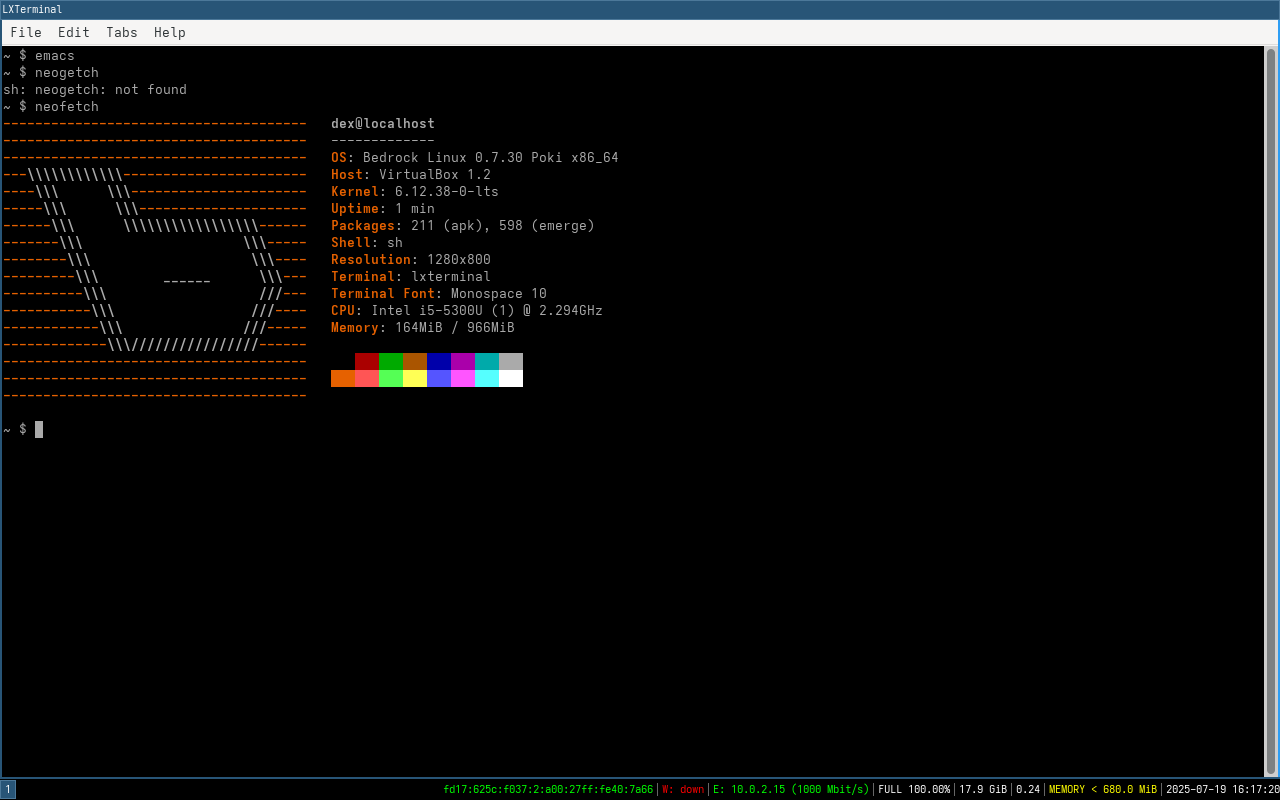Click the 'FULL 100.00%' battery status
Viewport: 1280px width, 800px height.
point(914,789)
